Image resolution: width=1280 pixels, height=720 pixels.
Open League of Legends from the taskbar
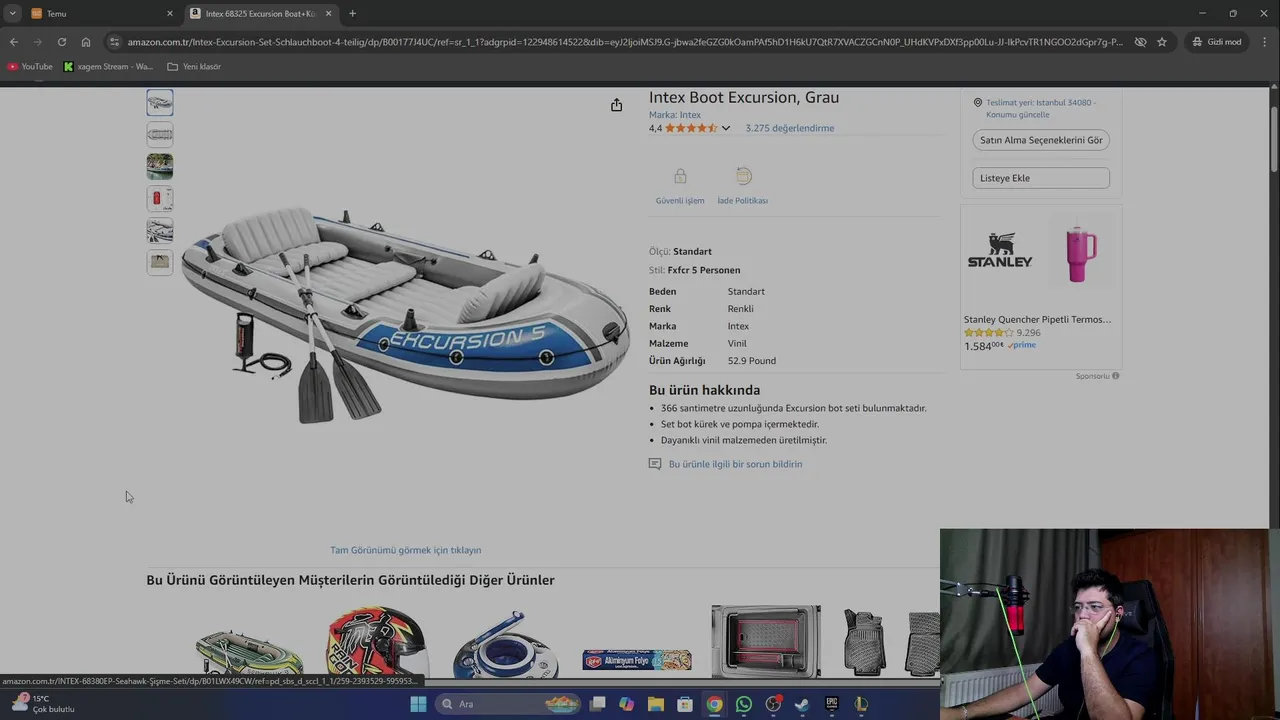pyautogui.click(x=861, y=704)
